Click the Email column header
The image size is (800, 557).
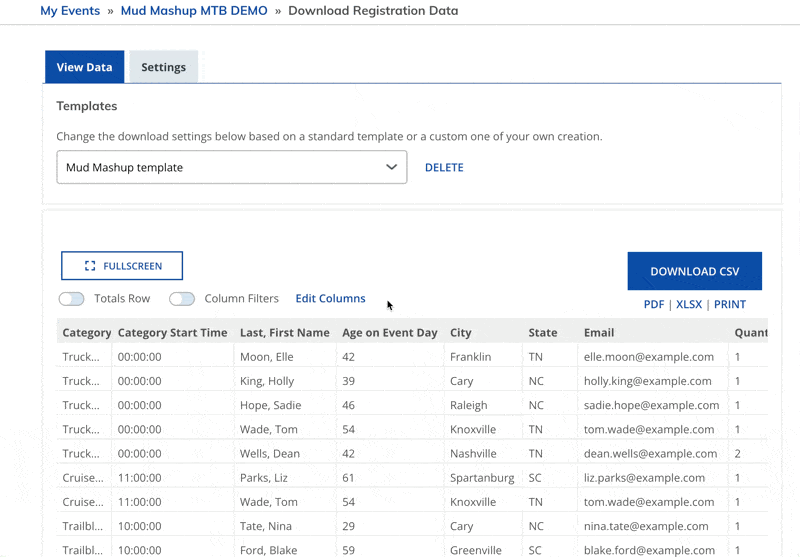pyautogui.click(x=599, y=333)
